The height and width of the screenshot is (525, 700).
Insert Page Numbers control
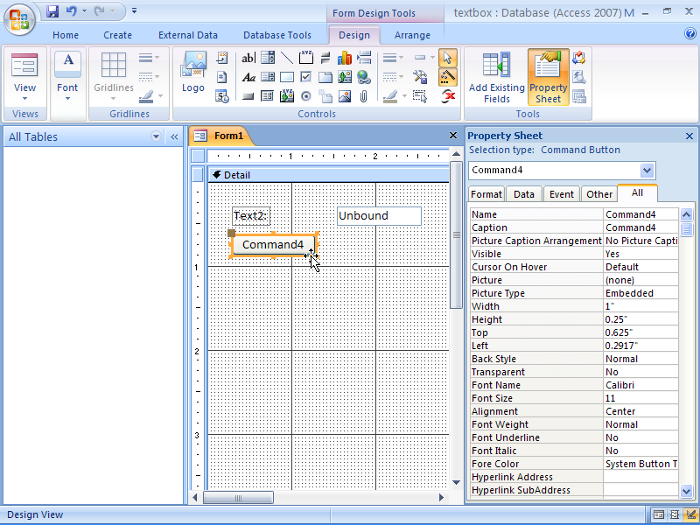coord(222,77)
